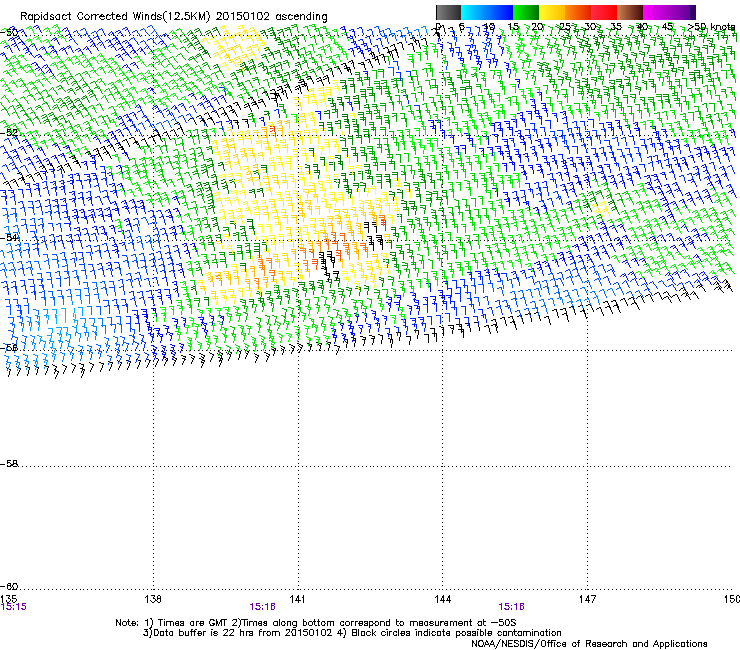Click the green 15-20 knots color band

click(526, 12)
